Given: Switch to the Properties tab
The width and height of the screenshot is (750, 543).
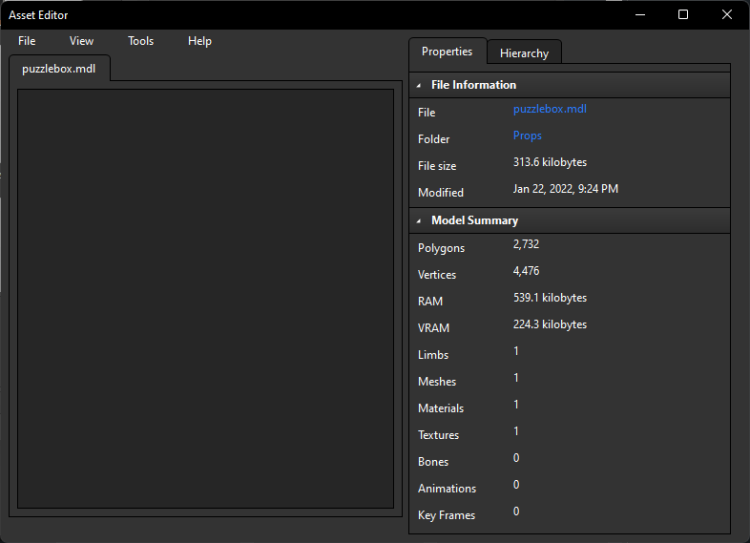Looking at the screenshot, I should 447,52.
